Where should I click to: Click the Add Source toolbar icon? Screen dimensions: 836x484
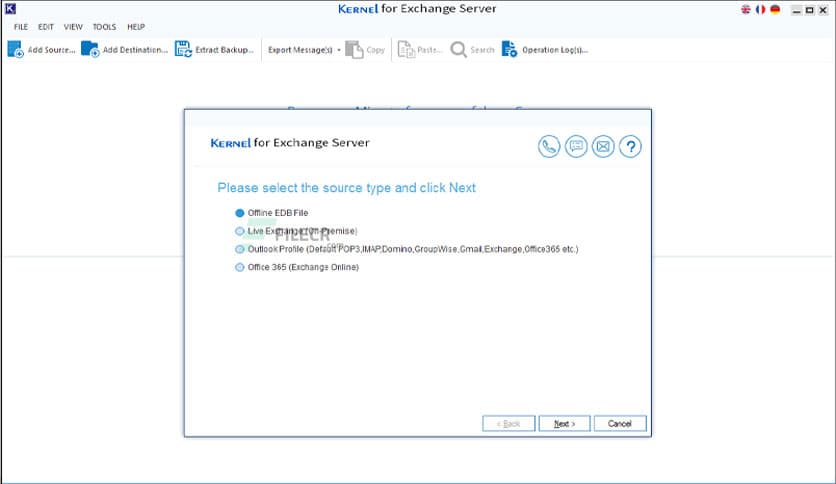click(x=15, y=50)
